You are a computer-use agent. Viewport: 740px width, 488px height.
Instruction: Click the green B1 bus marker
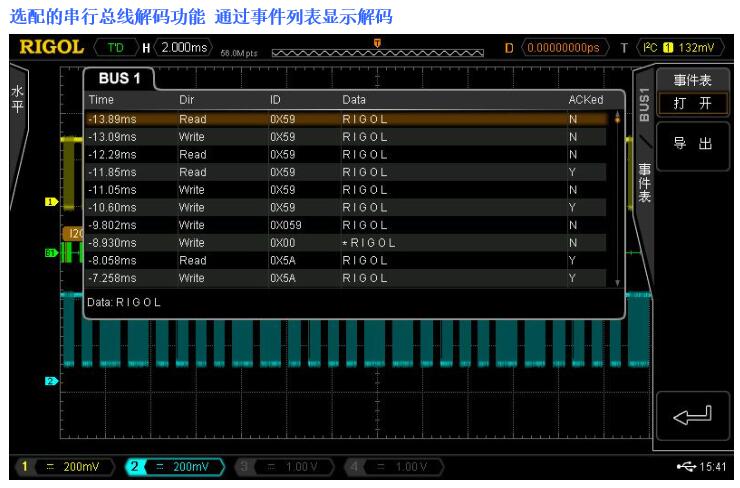(x=48, y=254)
